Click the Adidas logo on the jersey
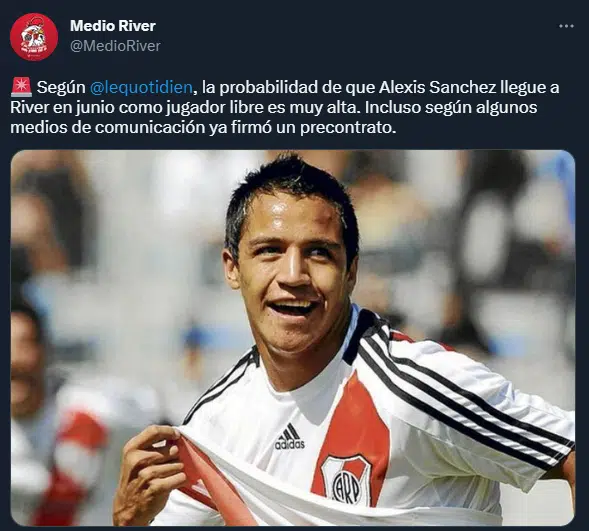Viewport: 589px width, 531px height. [289, 436]
